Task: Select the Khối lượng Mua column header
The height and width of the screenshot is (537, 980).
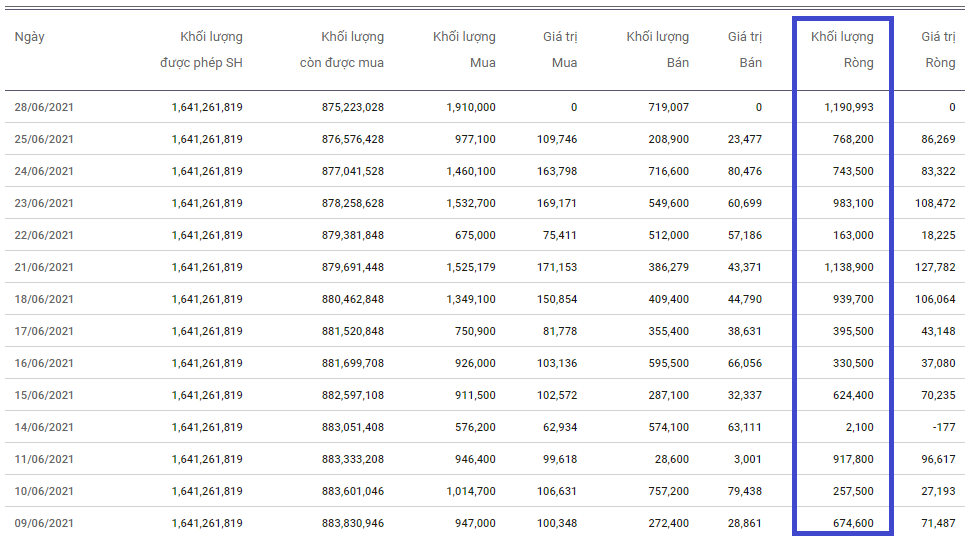Action: click(464, 50)
